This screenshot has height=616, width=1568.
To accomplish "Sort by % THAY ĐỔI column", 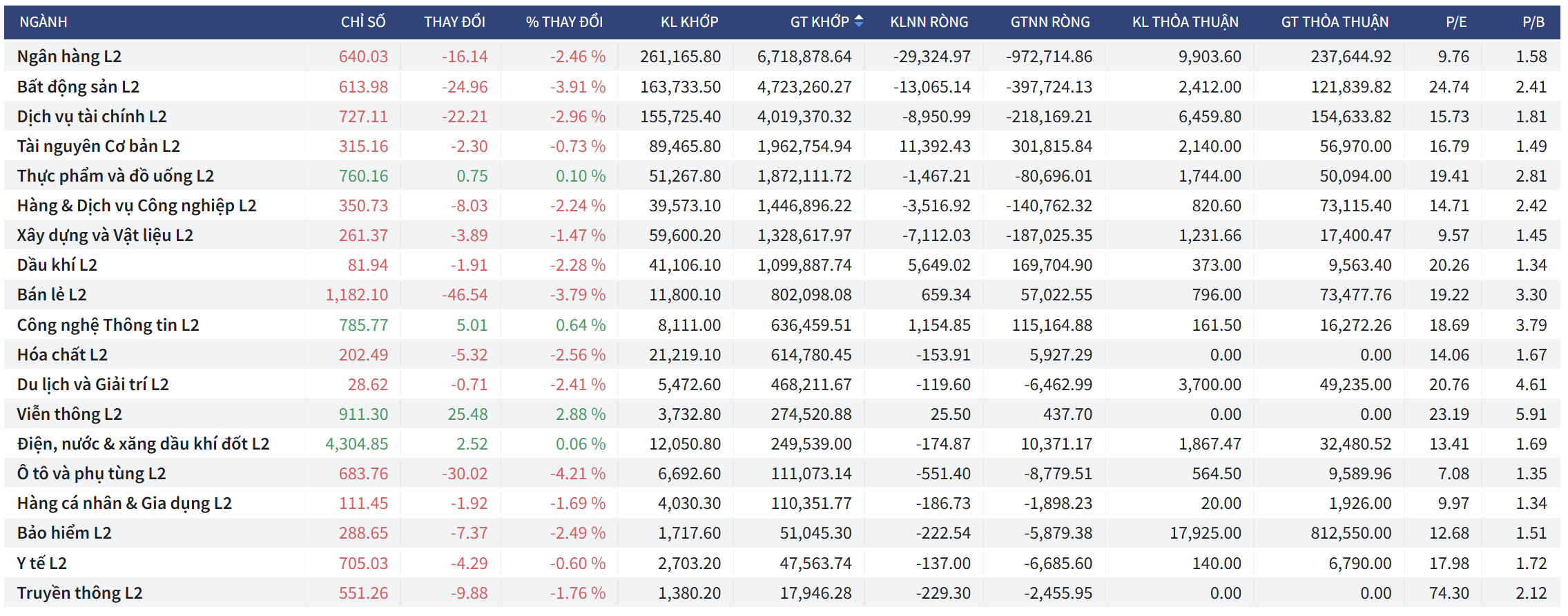I will pyautogui.click(x=564, y=22).
